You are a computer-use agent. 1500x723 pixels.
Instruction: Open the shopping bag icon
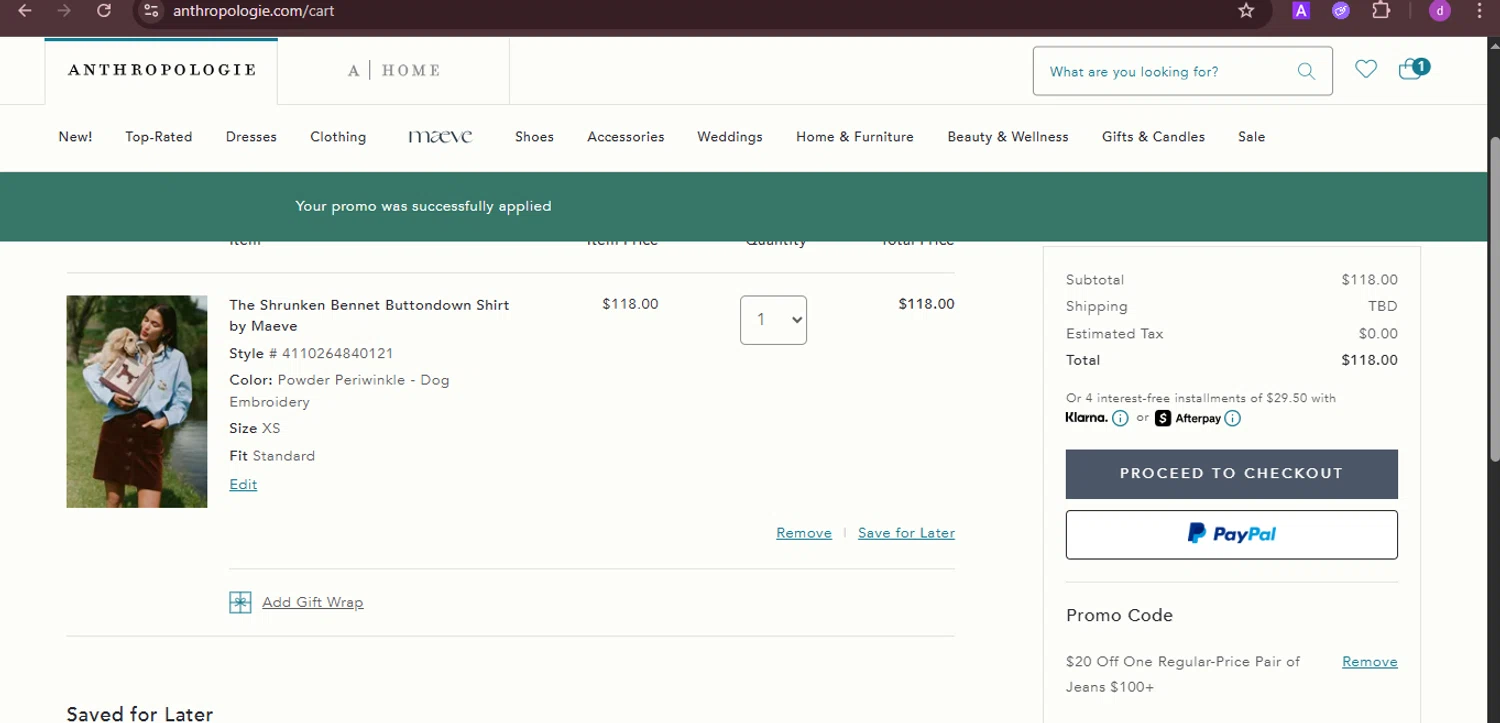1413,69
